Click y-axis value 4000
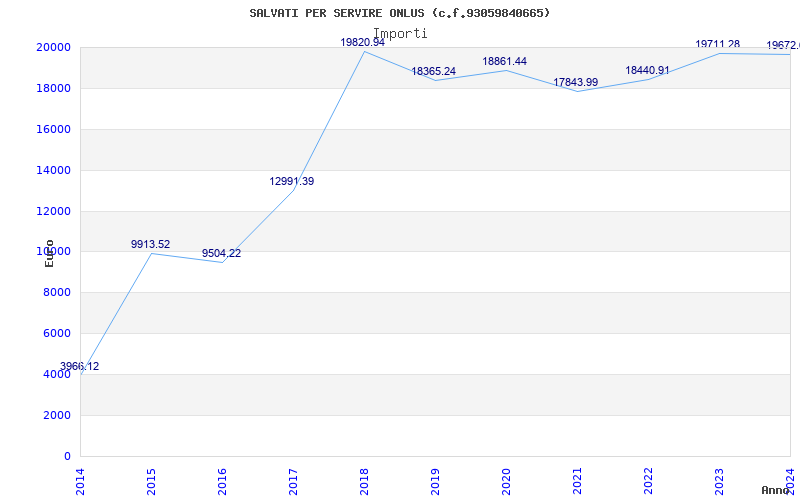The height and width of the screenshot is (500, 800). (x=56, y=374)
